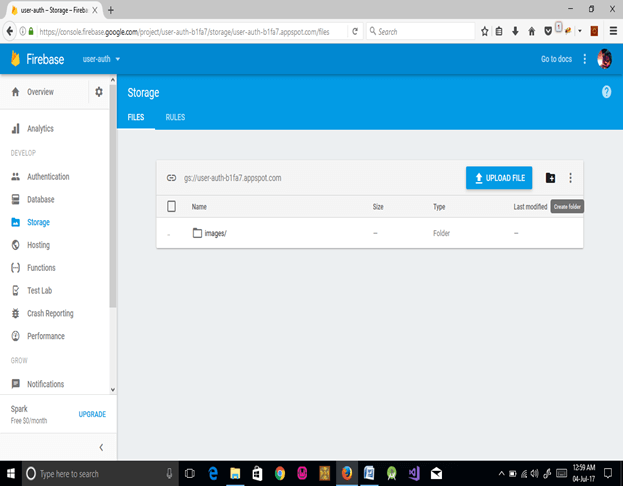This screenshot has height=486, width=623.
Task: Open the downloads arrow icon
Action: point(515,31)
